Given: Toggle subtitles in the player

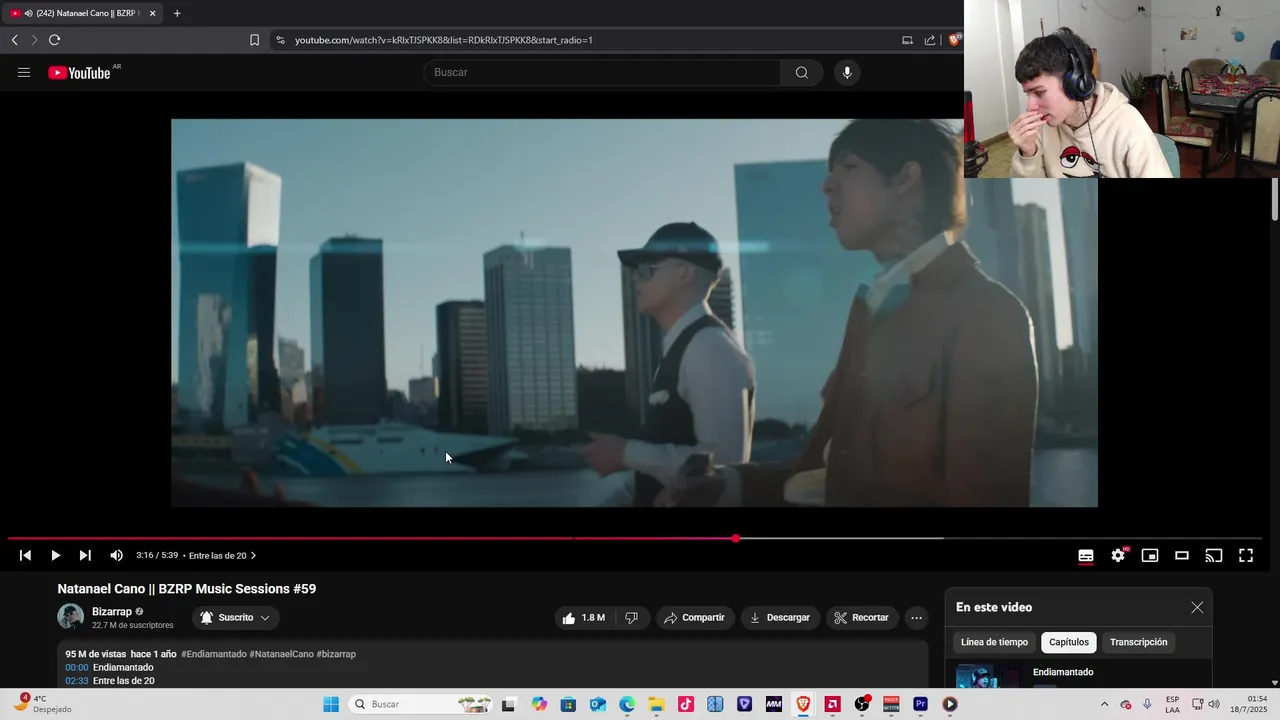Looking at the screenshot, I should [x=1086, y=555].
